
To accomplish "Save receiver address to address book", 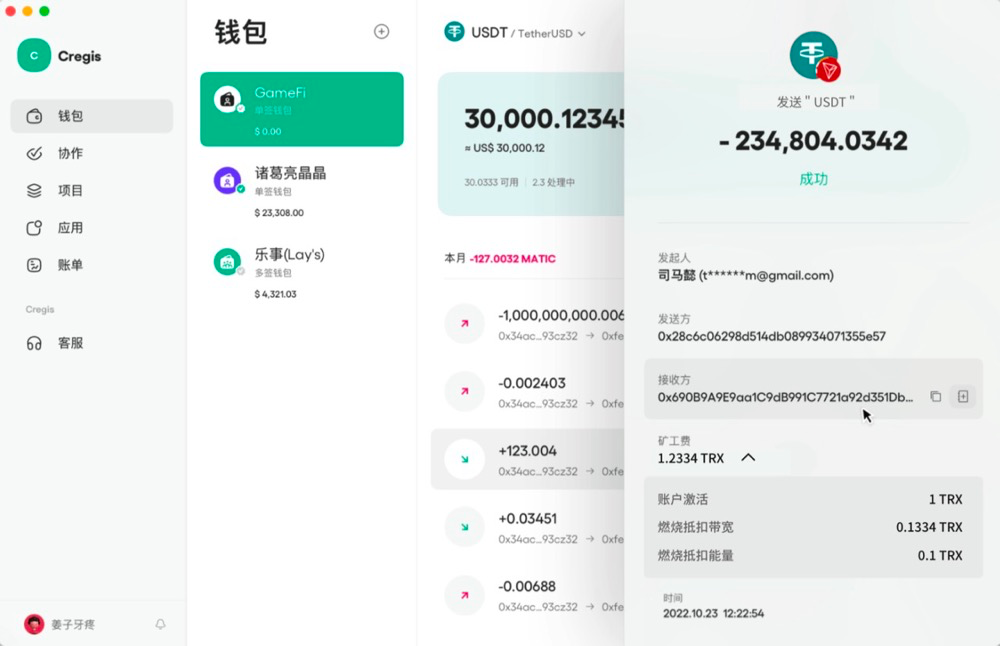I will point(963,397).
